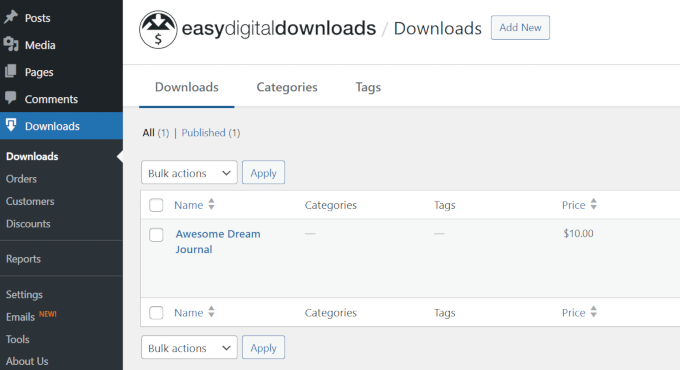Go to Discounts submenu
Image resolution: width=680 pixels, height=370 pixels.
click(28, 224)
